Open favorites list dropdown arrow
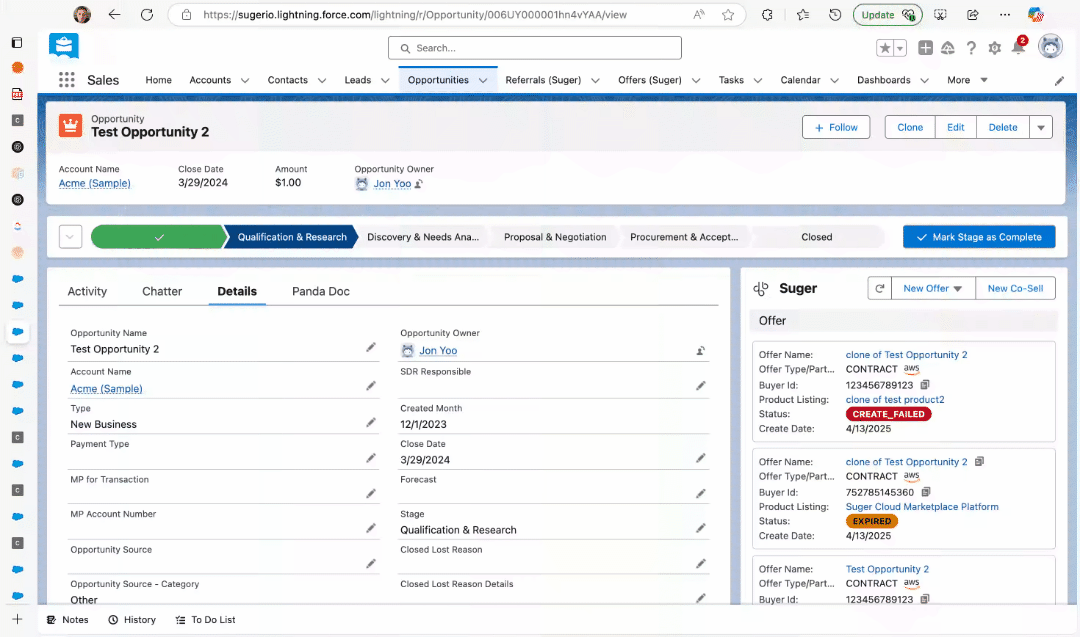The height and width of the screenshot is (637, 1080). coord(900,48)
